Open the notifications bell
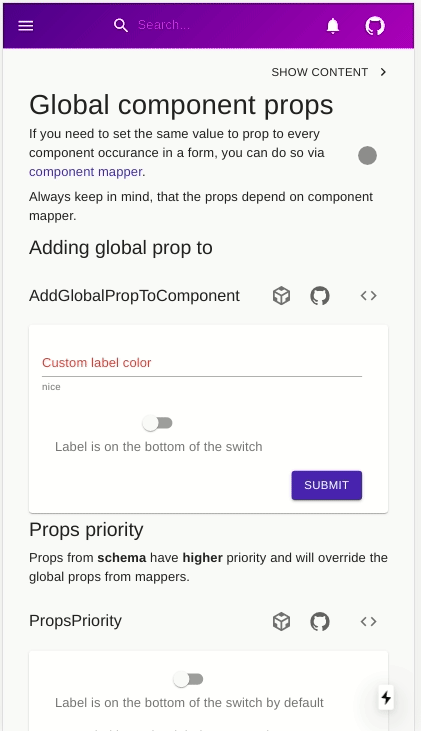Viewport: 421px width, 731px height. point(332,26)
